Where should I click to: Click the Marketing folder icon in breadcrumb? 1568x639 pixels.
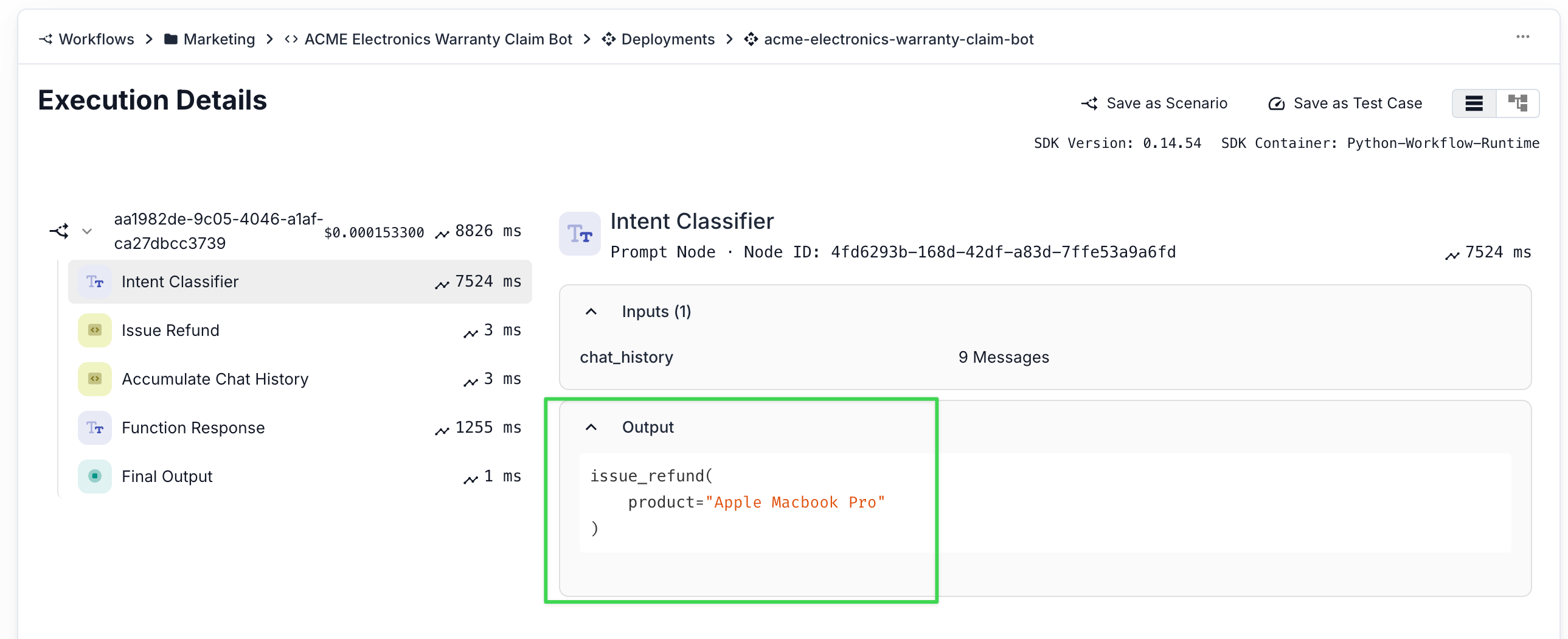pyautogui.click(x=171, y=39)
